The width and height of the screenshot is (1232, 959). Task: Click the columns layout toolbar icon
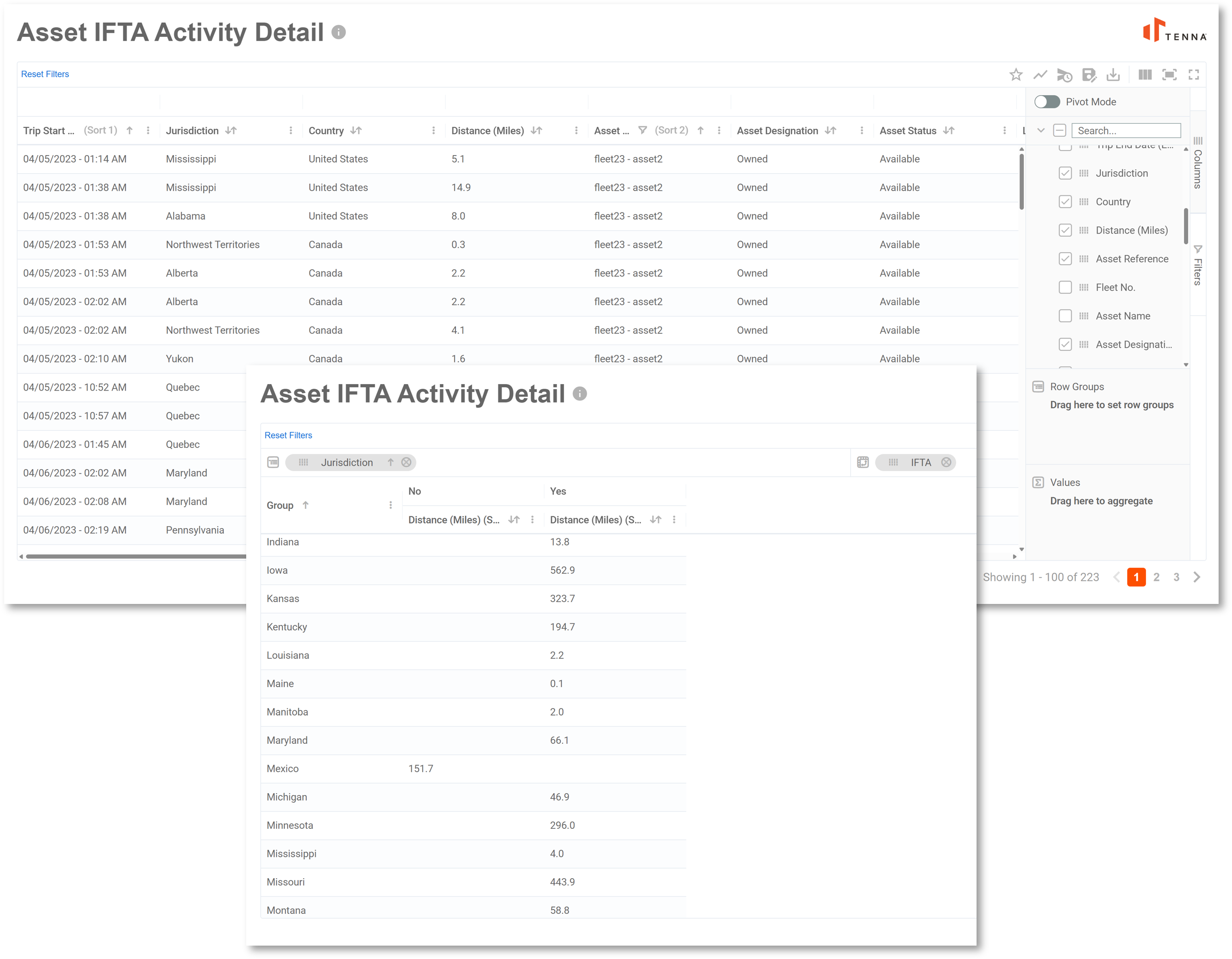[1145, 74]
